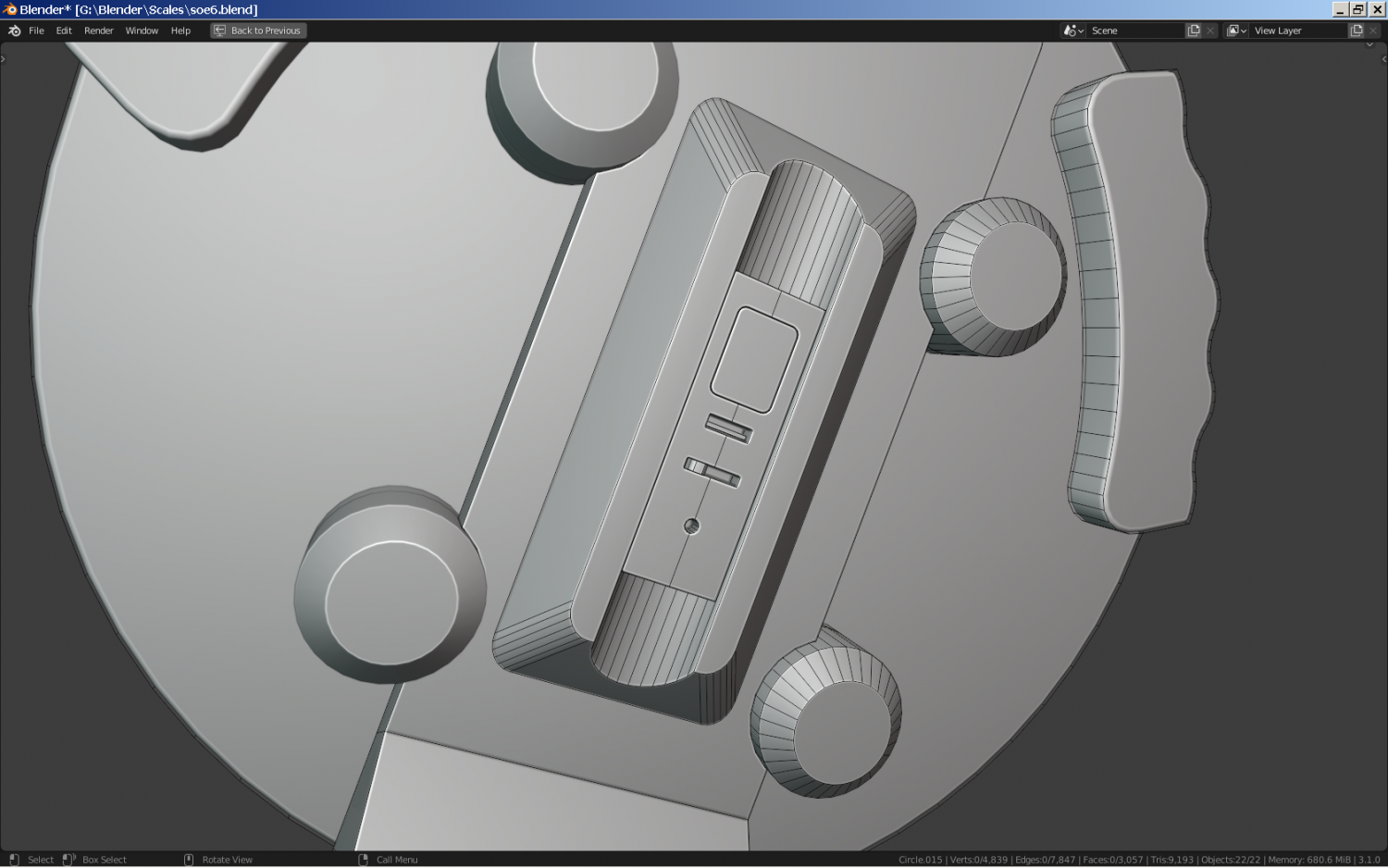Click the Call Menu hint in status bar
1388x868 pixels.
click(397, 860)
